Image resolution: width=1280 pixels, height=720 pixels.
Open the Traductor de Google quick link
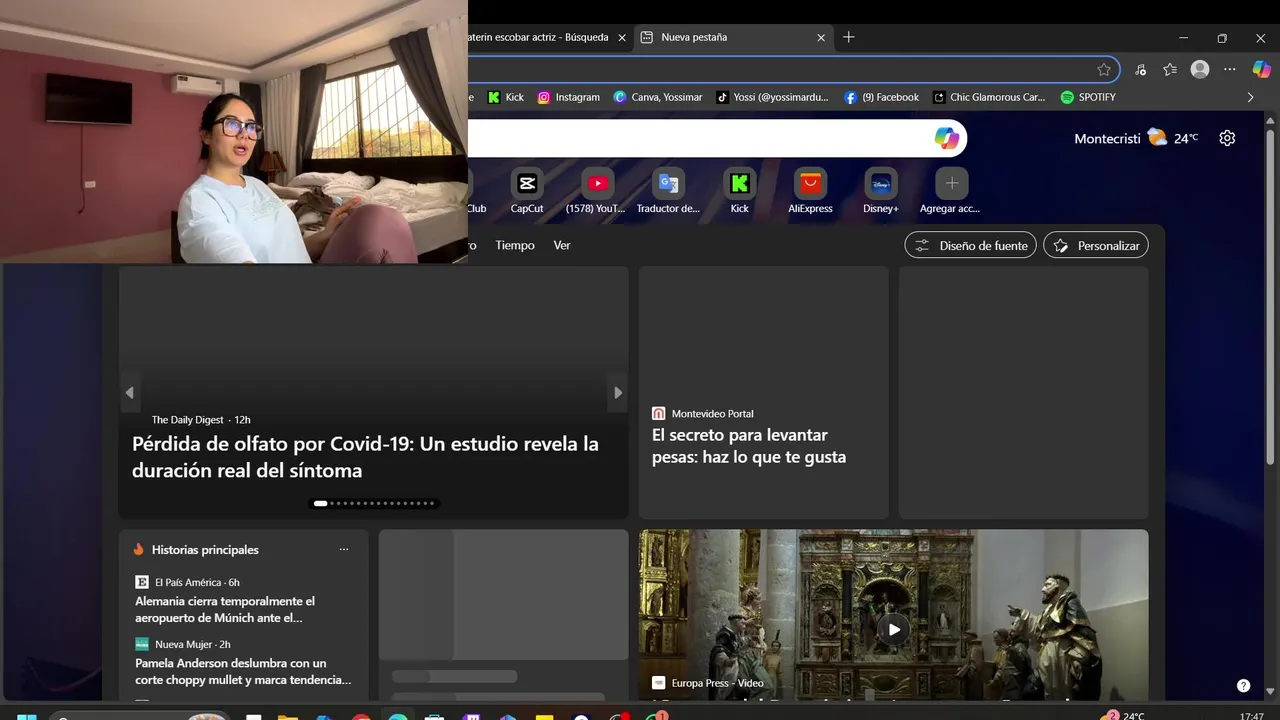[x=668, y=191]
